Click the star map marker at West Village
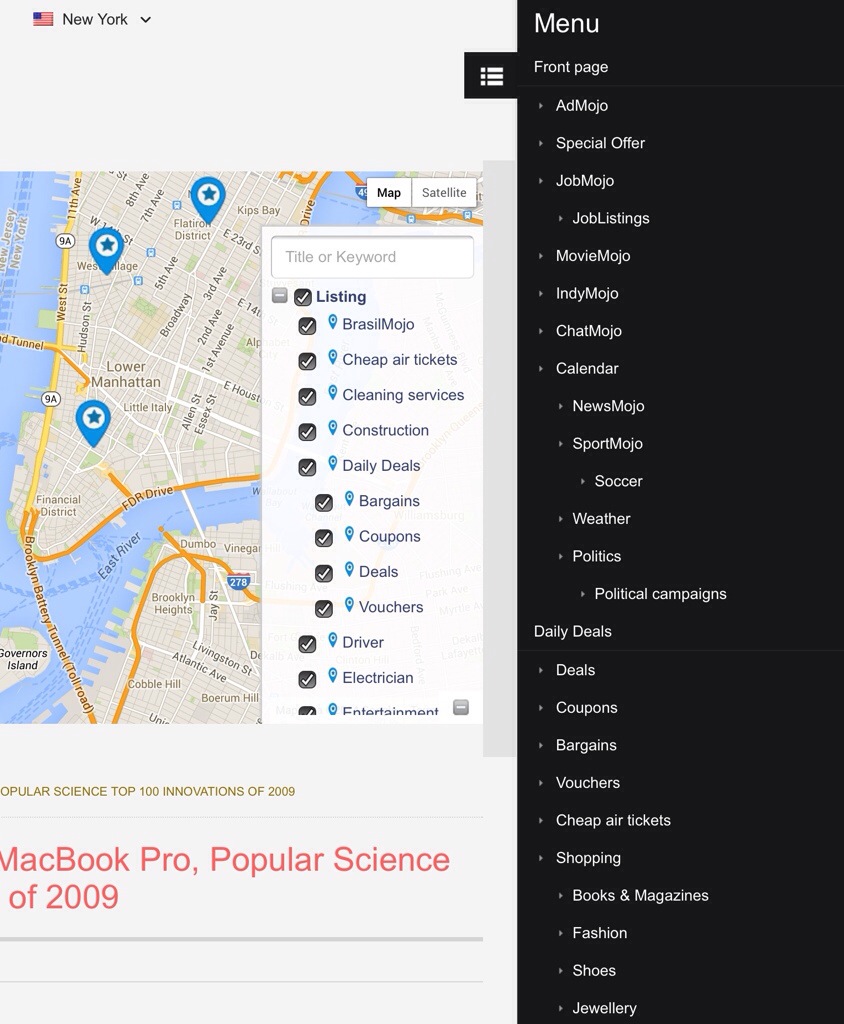844x1024 pixels. tap(106, 248)
